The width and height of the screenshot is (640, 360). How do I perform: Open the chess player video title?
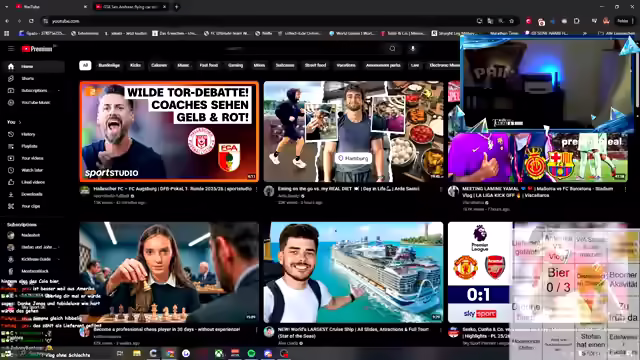click(x=167, y=329)
